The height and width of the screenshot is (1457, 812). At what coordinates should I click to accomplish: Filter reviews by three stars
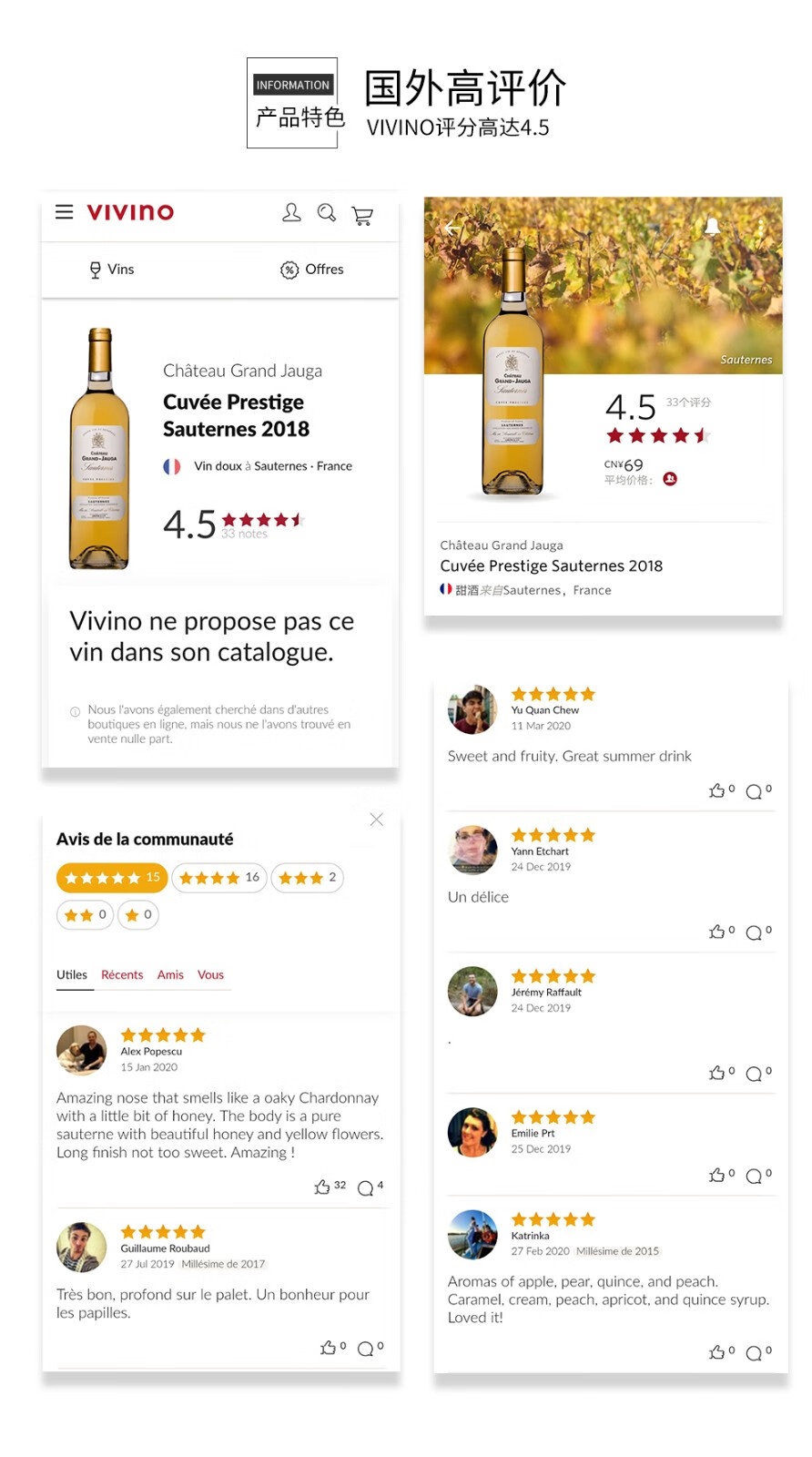[307, 878]
